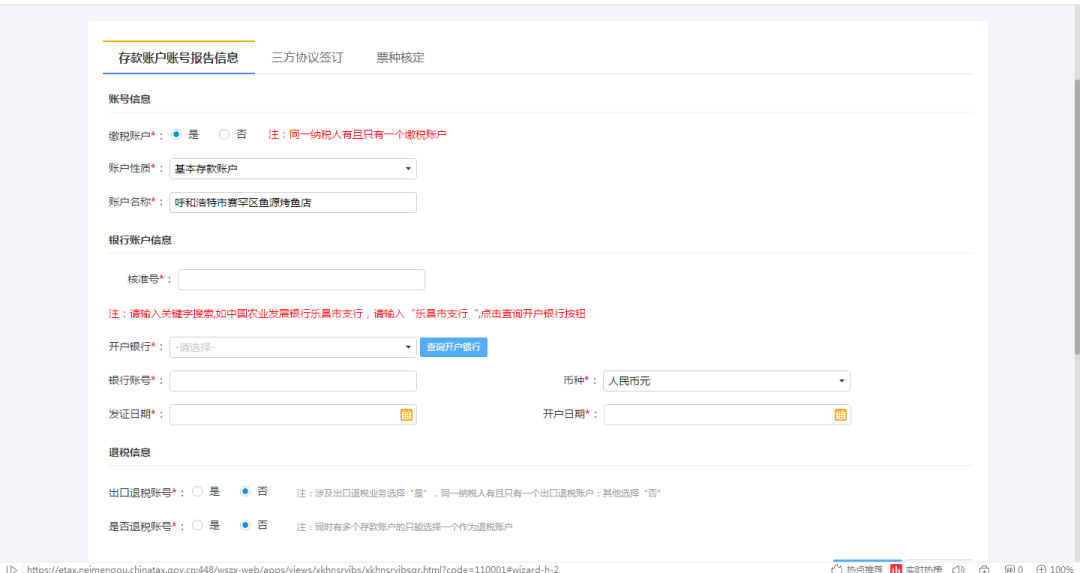Click the 开户日期 date input field

coord(727,415)
